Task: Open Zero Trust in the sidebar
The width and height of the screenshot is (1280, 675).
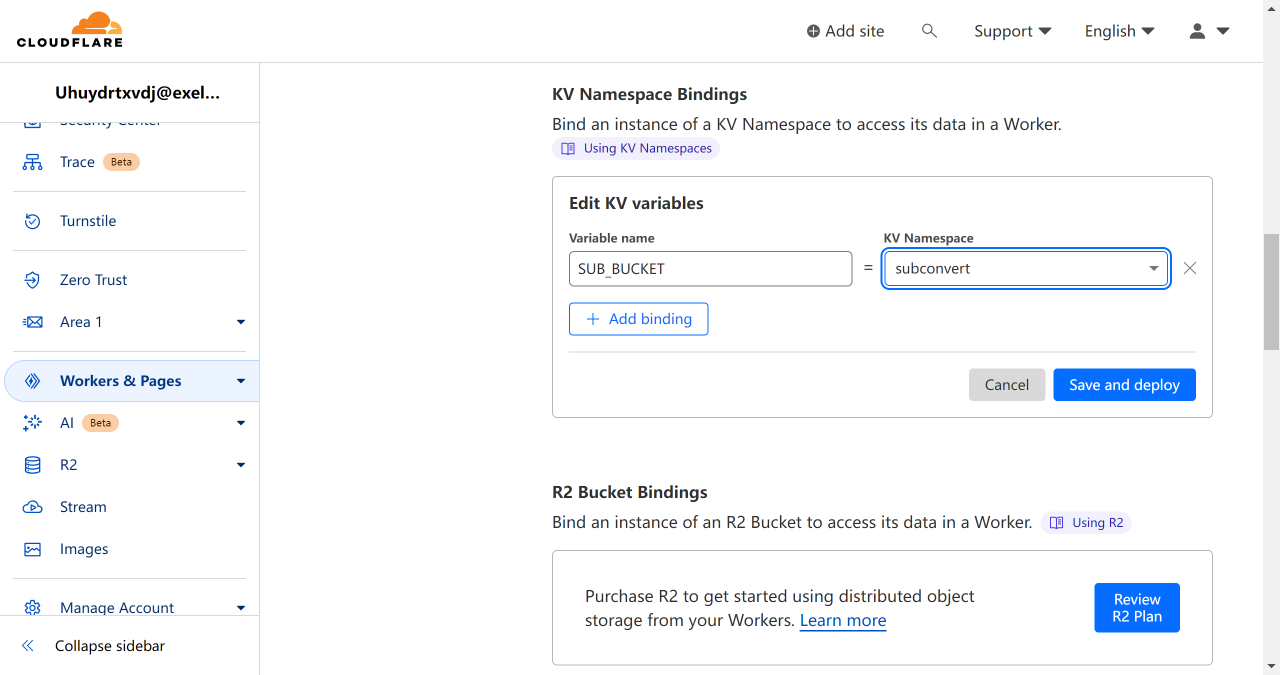Action: [93, 280]
